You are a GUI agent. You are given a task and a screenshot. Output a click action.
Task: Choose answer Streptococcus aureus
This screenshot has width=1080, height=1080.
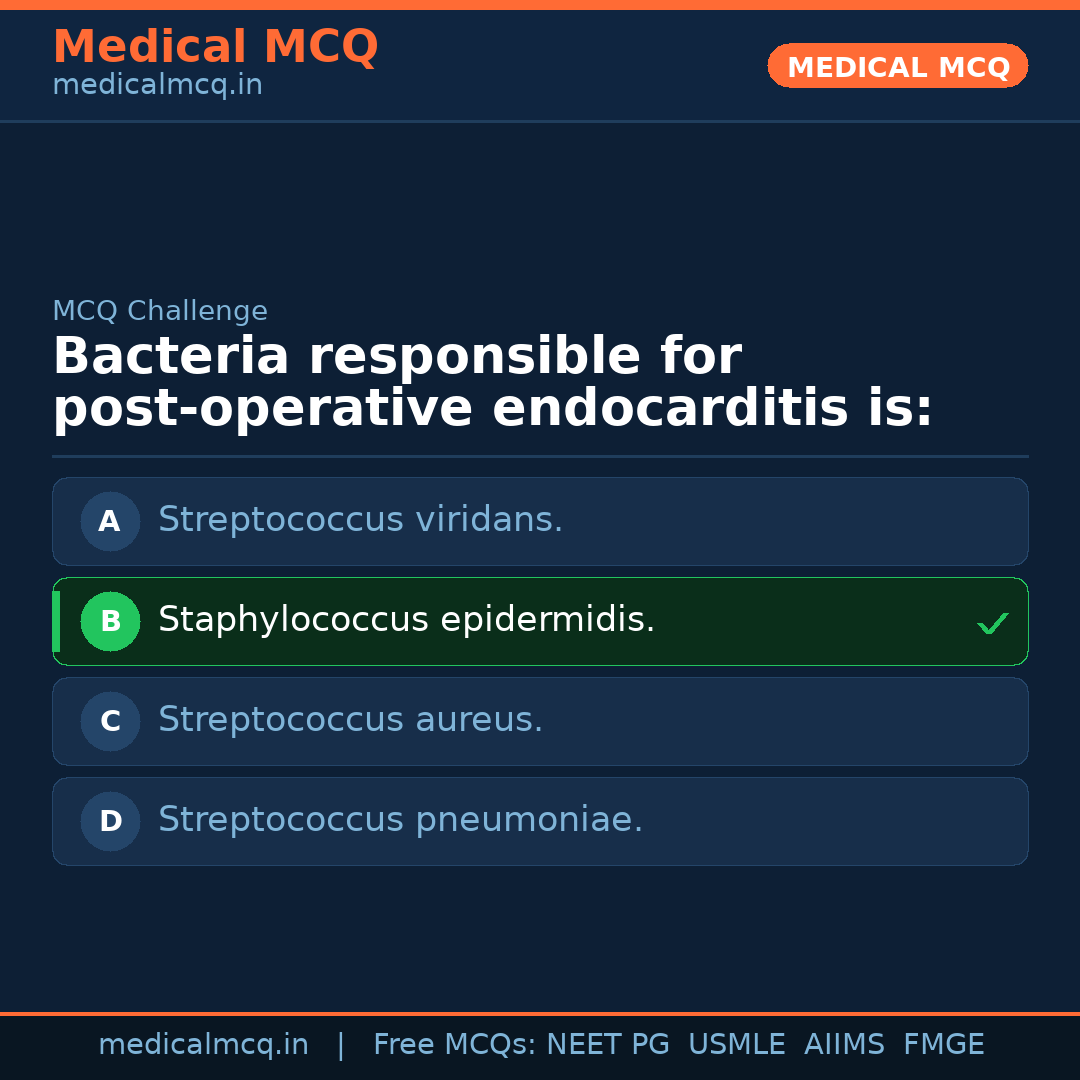(350, 720)
